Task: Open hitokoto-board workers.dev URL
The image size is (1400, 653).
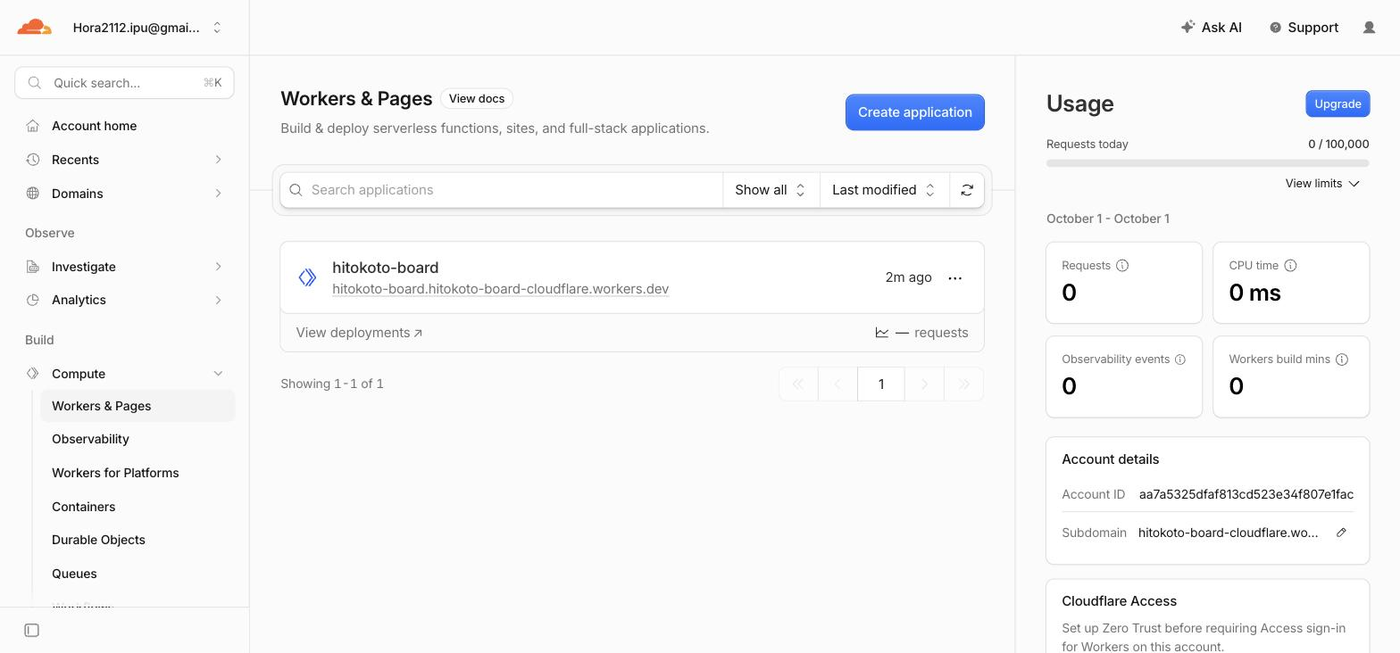Action: pyautogui.click(x=500, y=289)
